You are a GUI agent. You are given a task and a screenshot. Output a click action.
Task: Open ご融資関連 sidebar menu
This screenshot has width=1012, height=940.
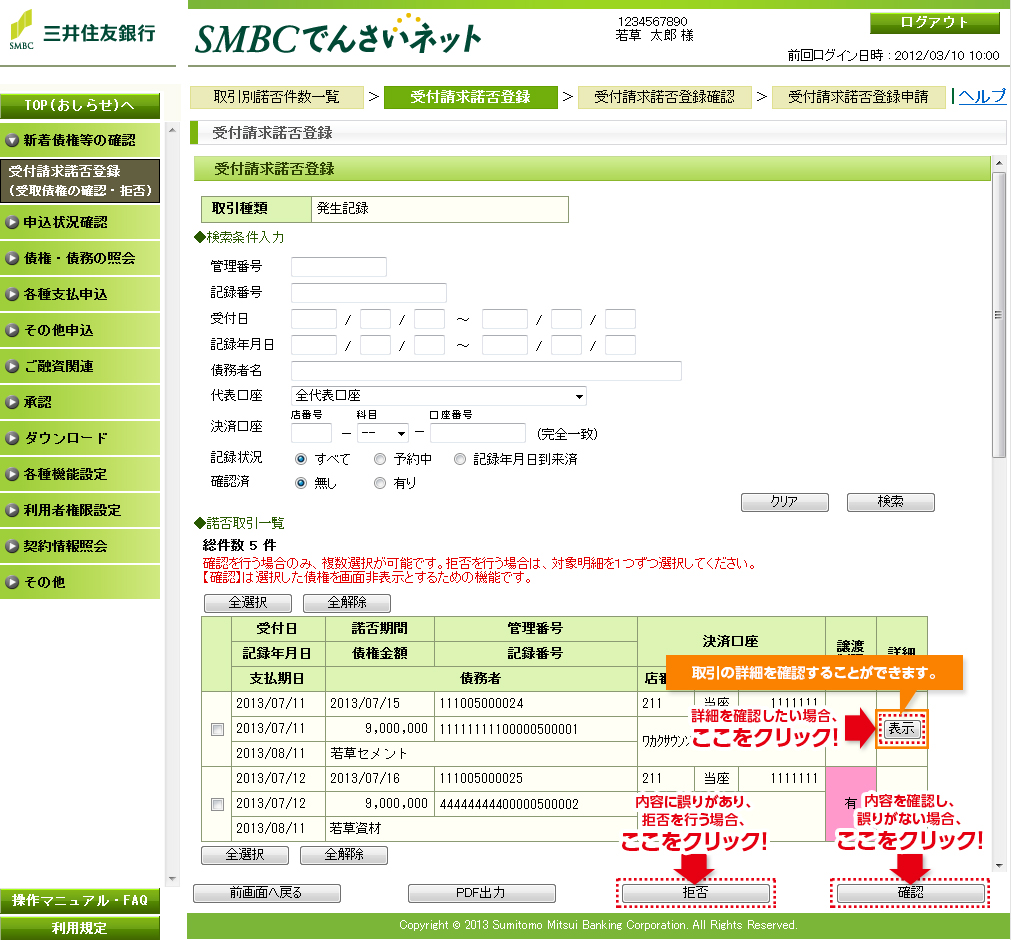click(x=80, y=366)
